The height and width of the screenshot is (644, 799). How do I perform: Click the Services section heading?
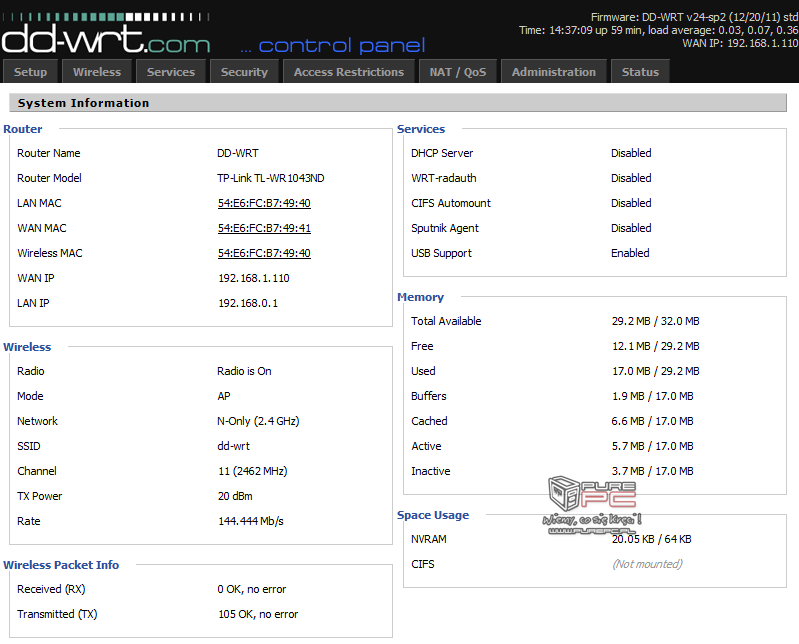tap(421, 129)
